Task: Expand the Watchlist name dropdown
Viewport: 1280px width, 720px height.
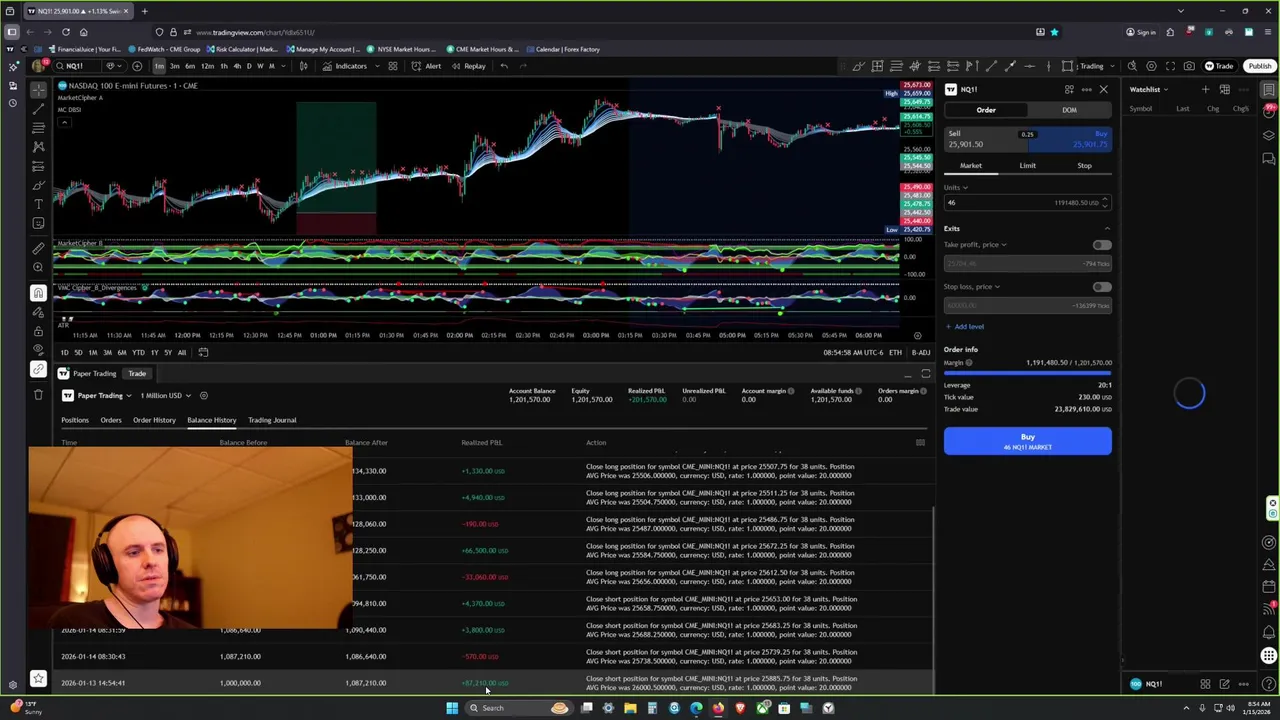Action: click(1148, 89)
